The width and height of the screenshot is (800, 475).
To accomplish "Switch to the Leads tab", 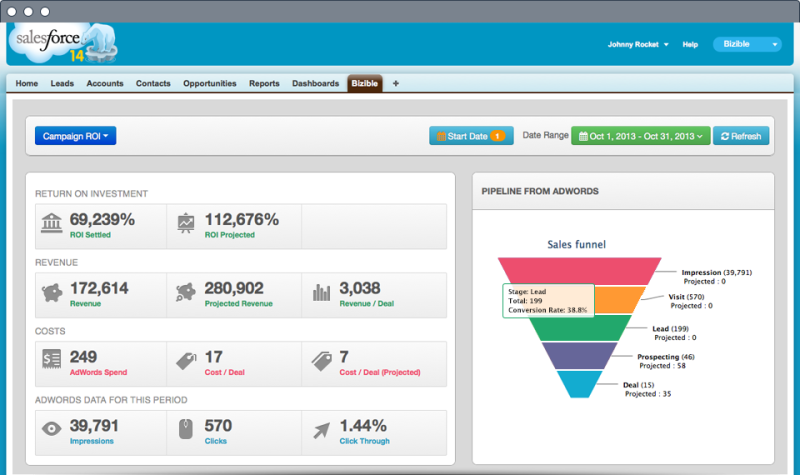I will (62, 83).
